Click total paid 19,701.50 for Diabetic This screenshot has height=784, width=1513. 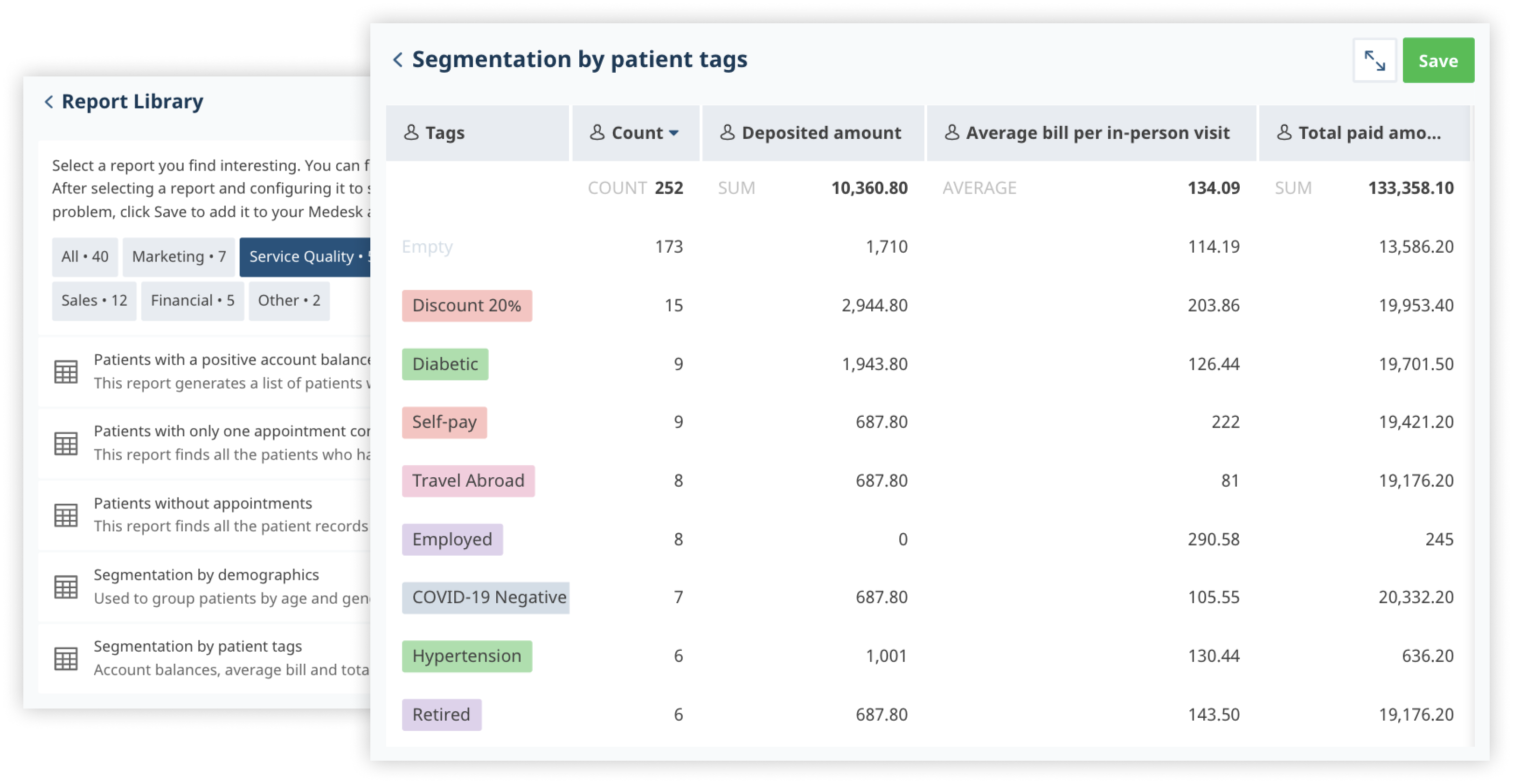[1416, 364]
